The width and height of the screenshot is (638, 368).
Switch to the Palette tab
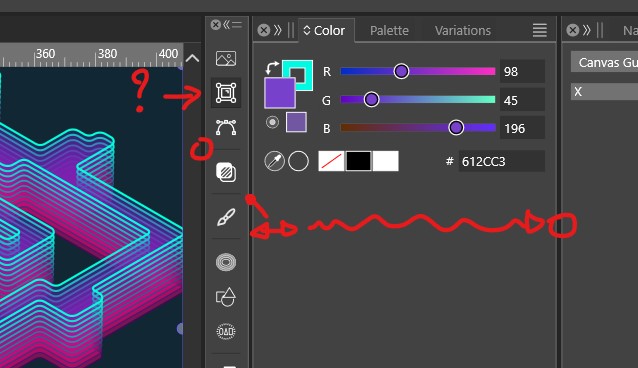(389, 31)
